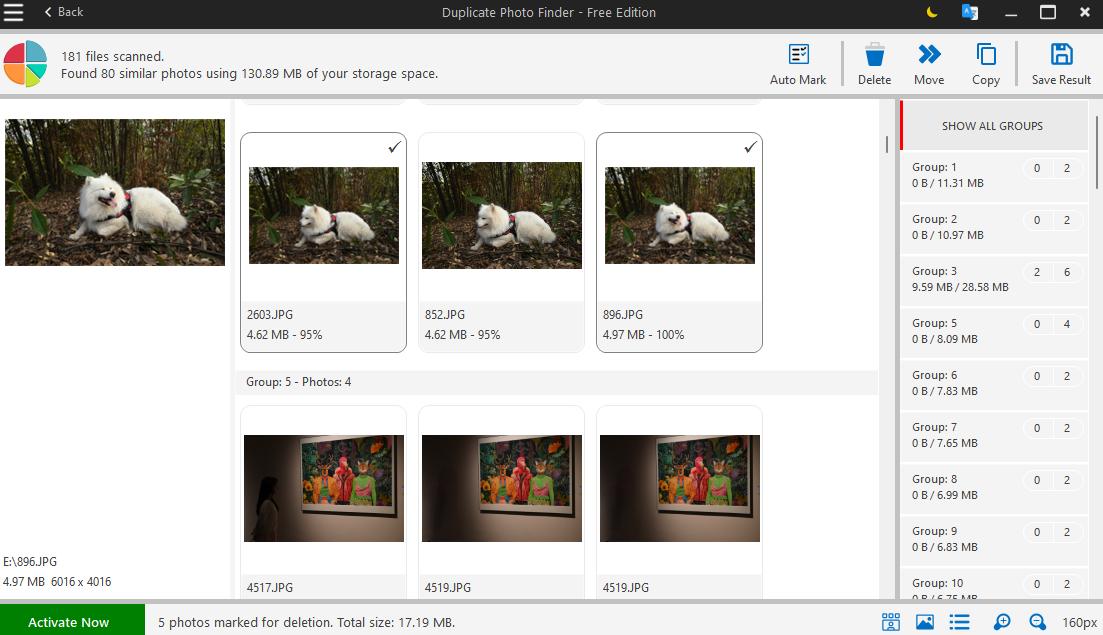Viewport: 1103px width, 635px height.
Task: Click the E:\896.JPG file path
Action: 30,561
